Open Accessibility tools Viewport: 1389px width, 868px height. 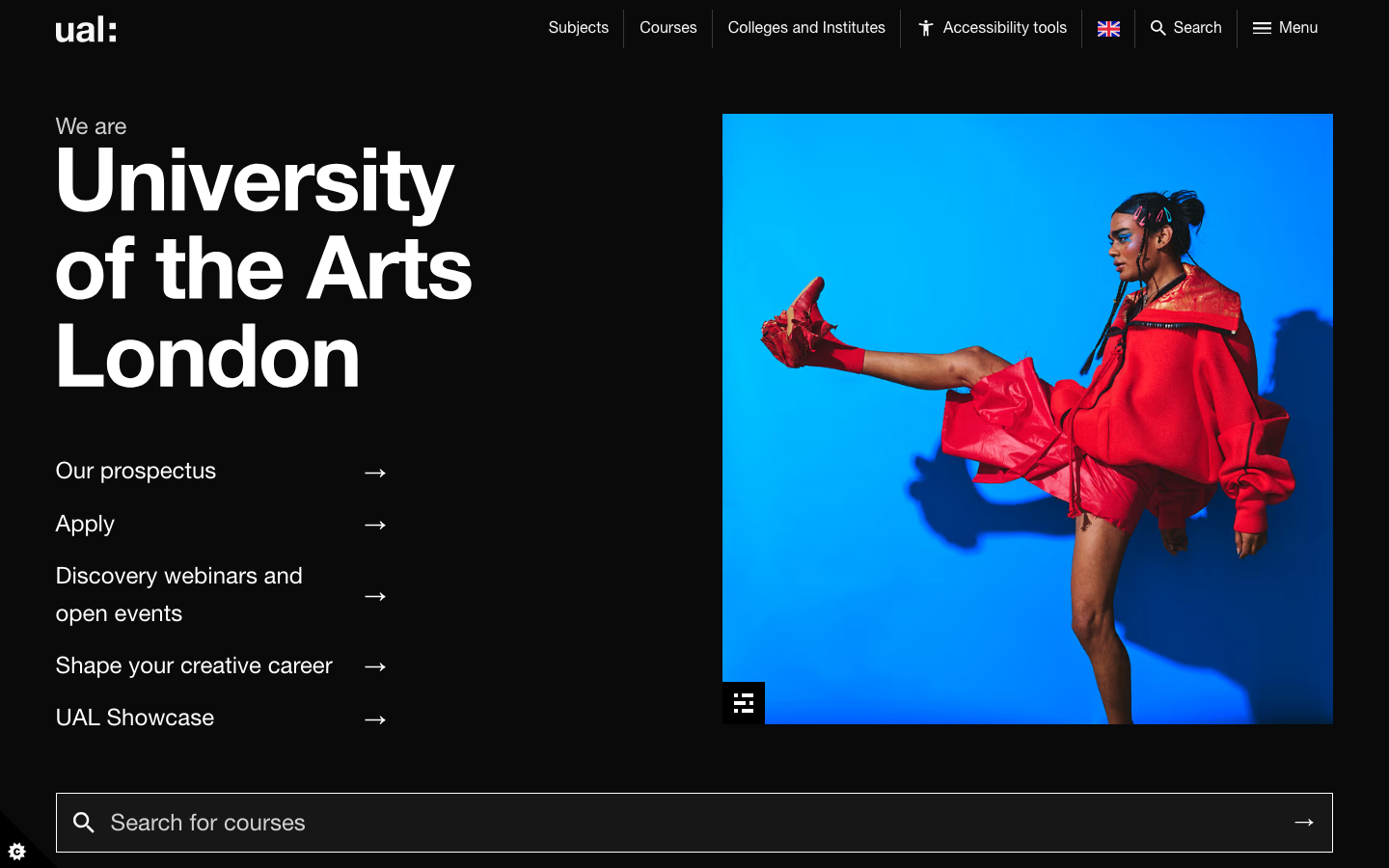tap(992, 28)
